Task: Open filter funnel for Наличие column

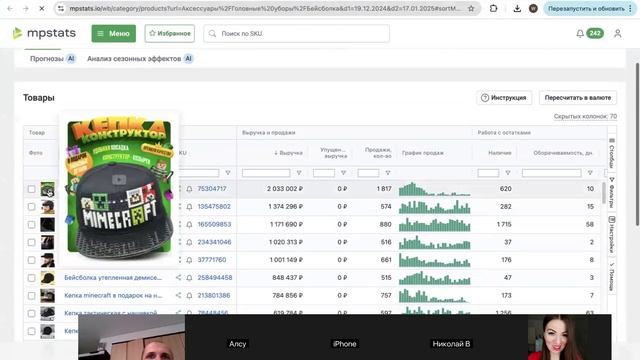Action: click(508, 173)
